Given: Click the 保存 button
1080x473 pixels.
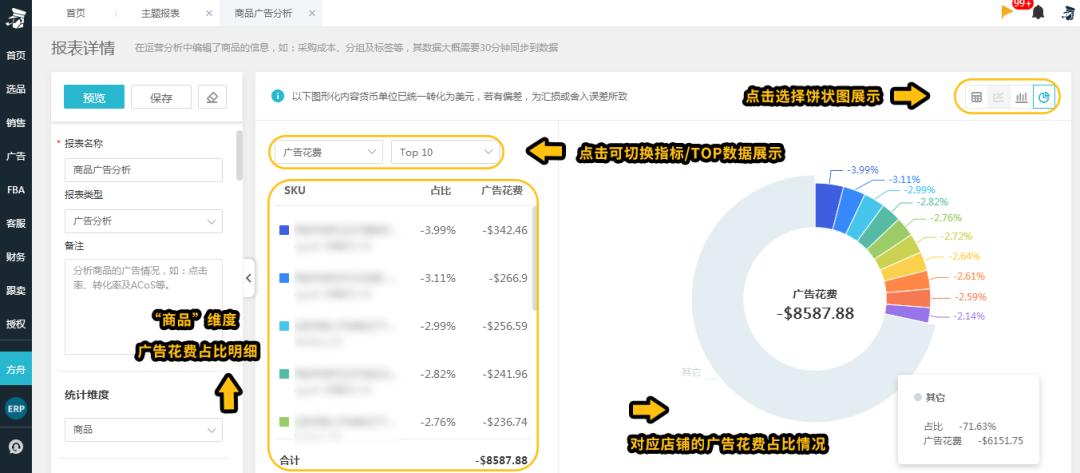Looking at the screenshot, I should (x=161, y=97).
